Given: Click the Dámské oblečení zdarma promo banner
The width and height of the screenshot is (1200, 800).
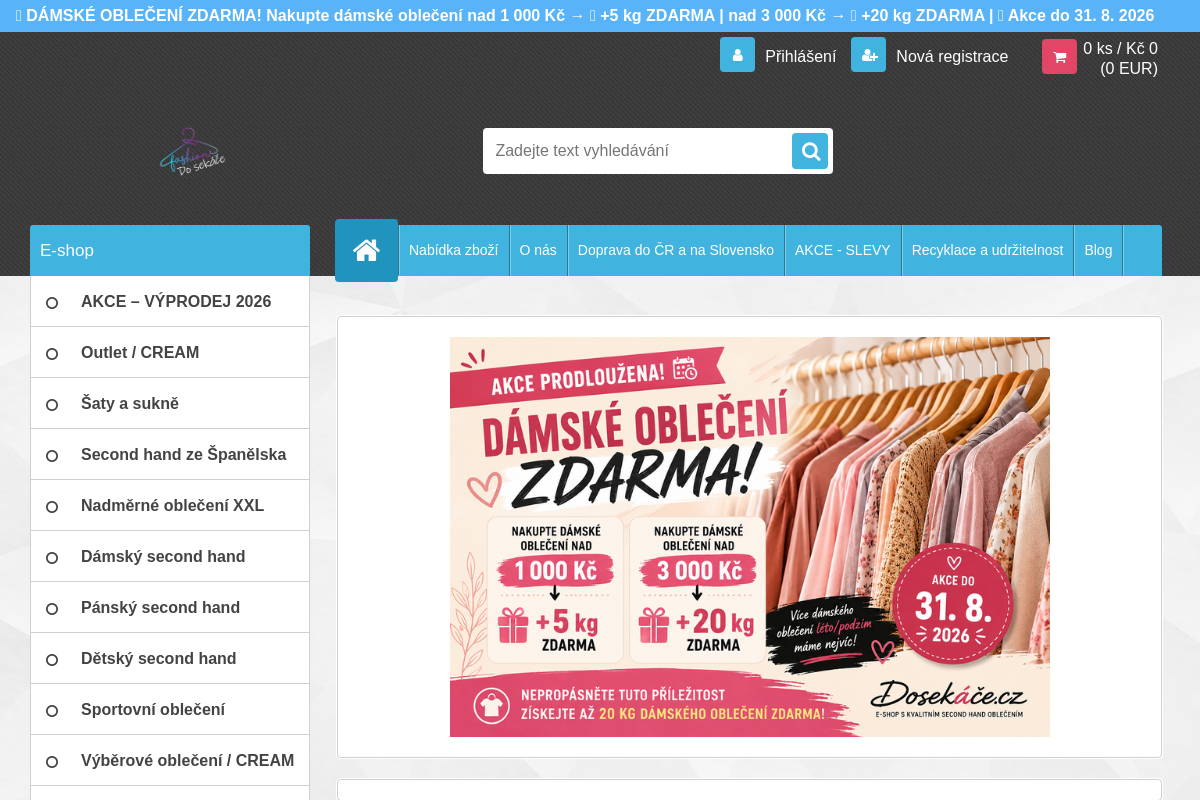Looking at the screenshot, I should [x=750, y=537].
